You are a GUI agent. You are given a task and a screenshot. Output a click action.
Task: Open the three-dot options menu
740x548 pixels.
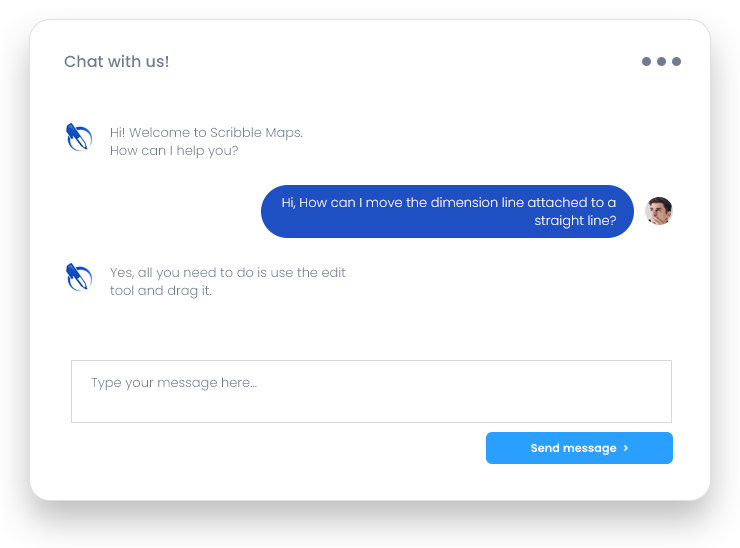(661, 62)
